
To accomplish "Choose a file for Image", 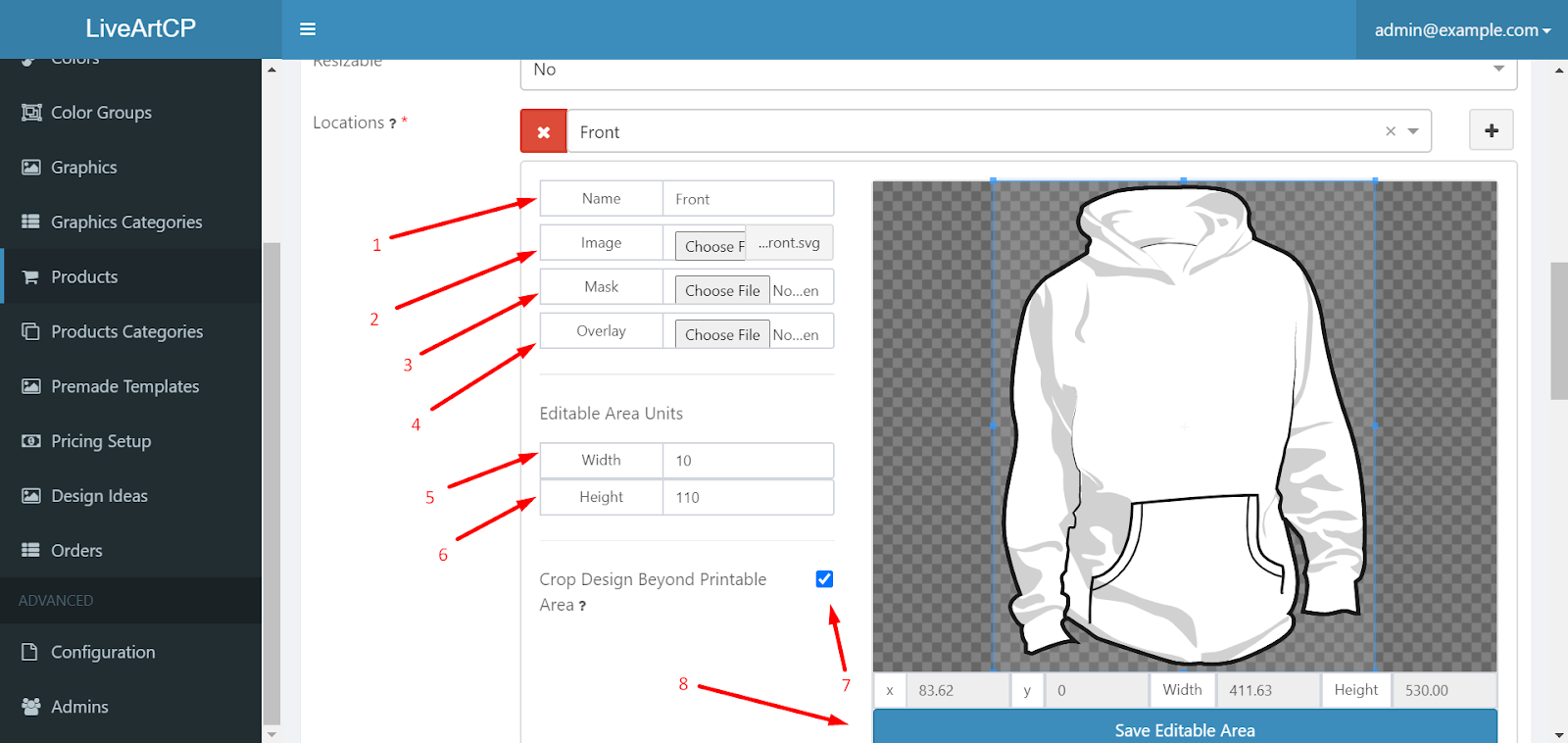I will 710,246.
